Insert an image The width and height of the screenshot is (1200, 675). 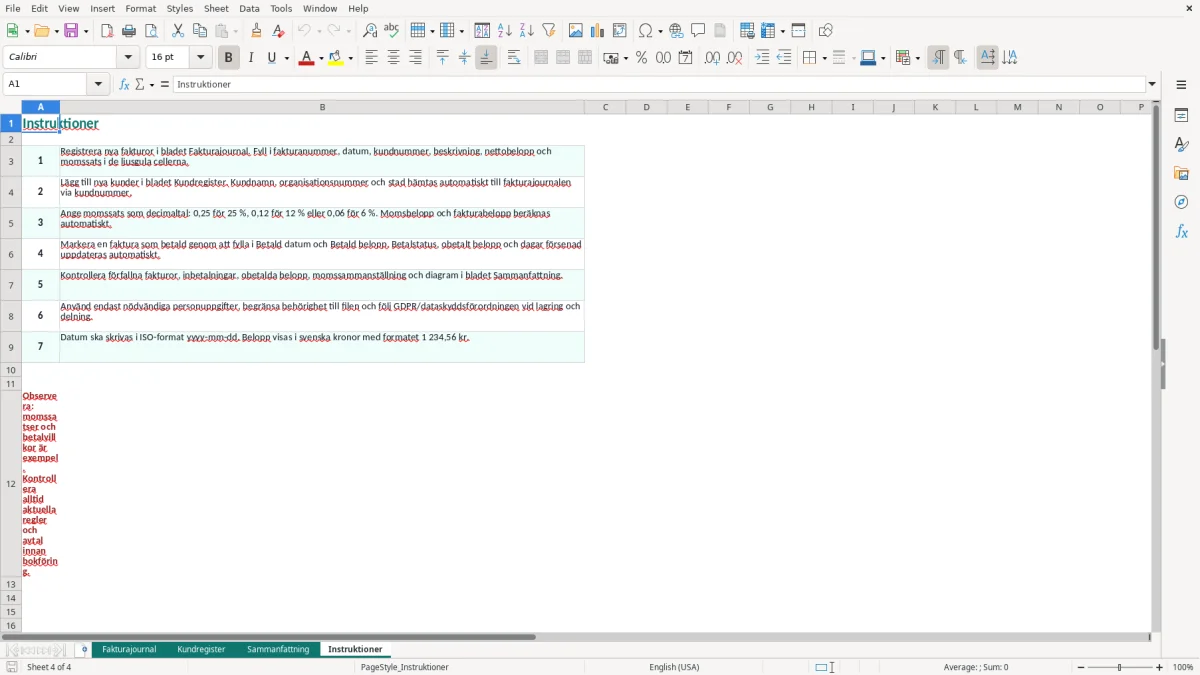click(x=576, y=31)
